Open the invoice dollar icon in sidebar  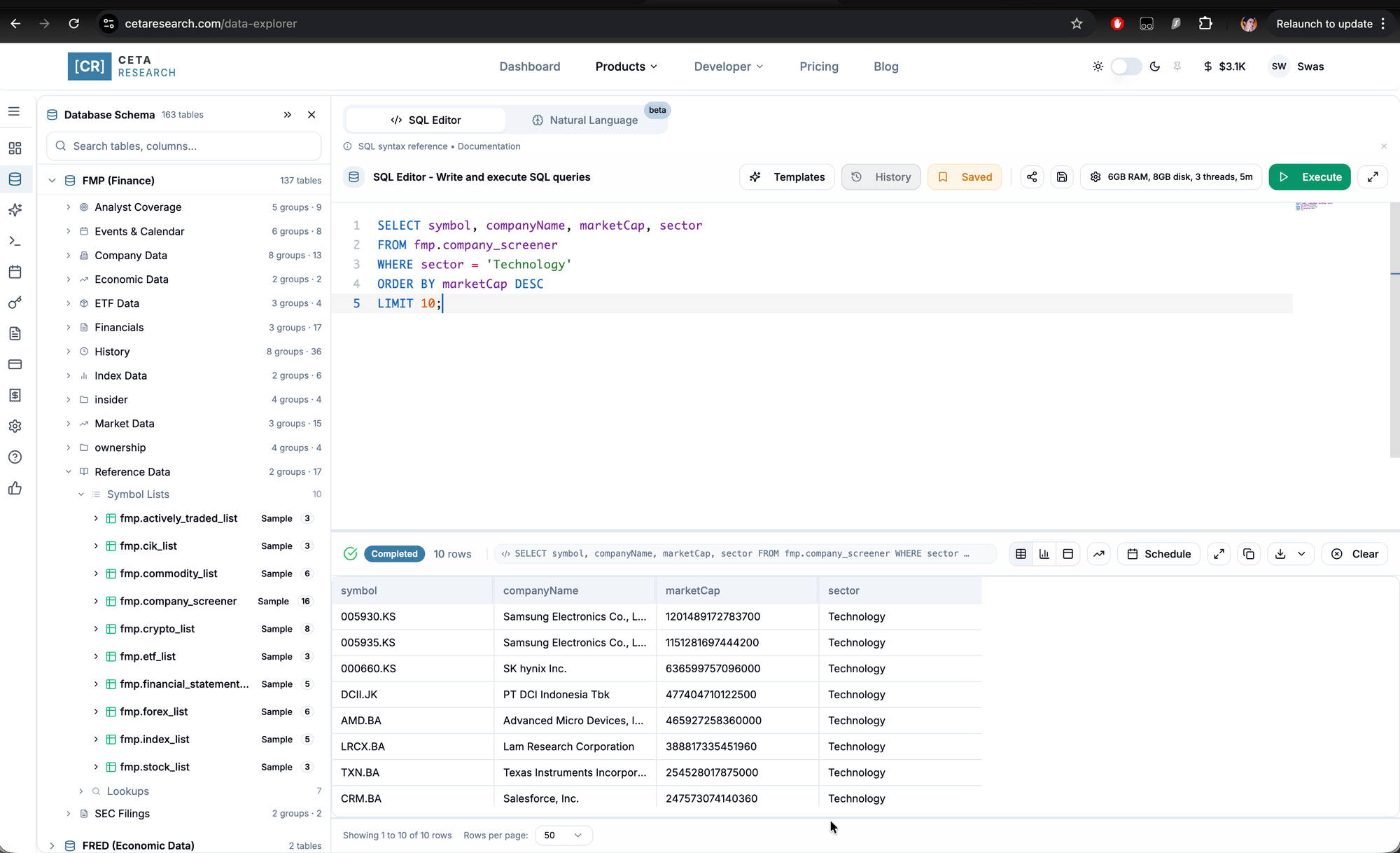15,395
